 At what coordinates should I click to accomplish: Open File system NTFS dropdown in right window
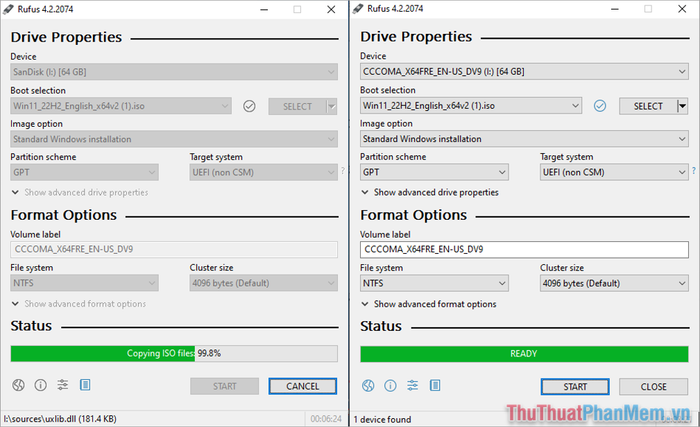pos(434,283)
